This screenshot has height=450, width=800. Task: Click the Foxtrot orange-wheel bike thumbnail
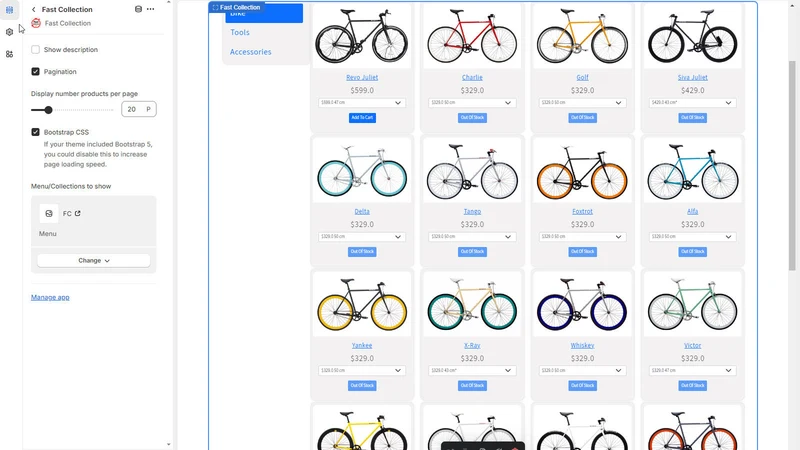(x=582, y=171)
